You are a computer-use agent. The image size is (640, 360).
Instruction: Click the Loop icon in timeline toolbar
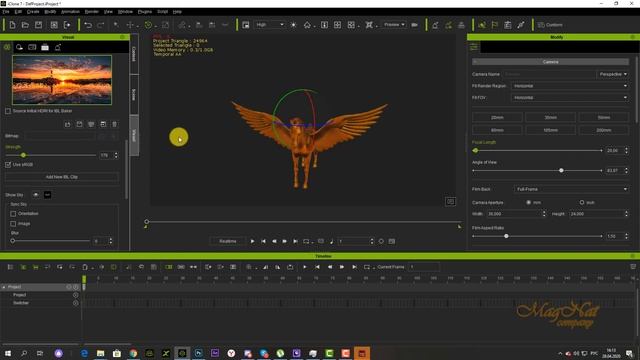367,267
